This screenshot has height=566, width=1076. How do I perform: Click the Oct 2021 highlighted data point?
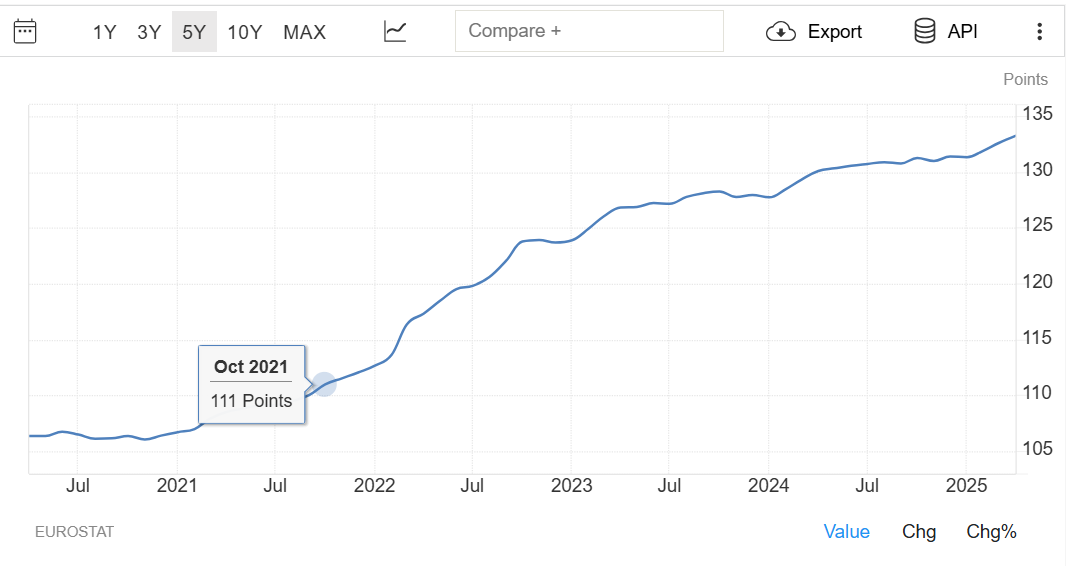tap(324, 384)
